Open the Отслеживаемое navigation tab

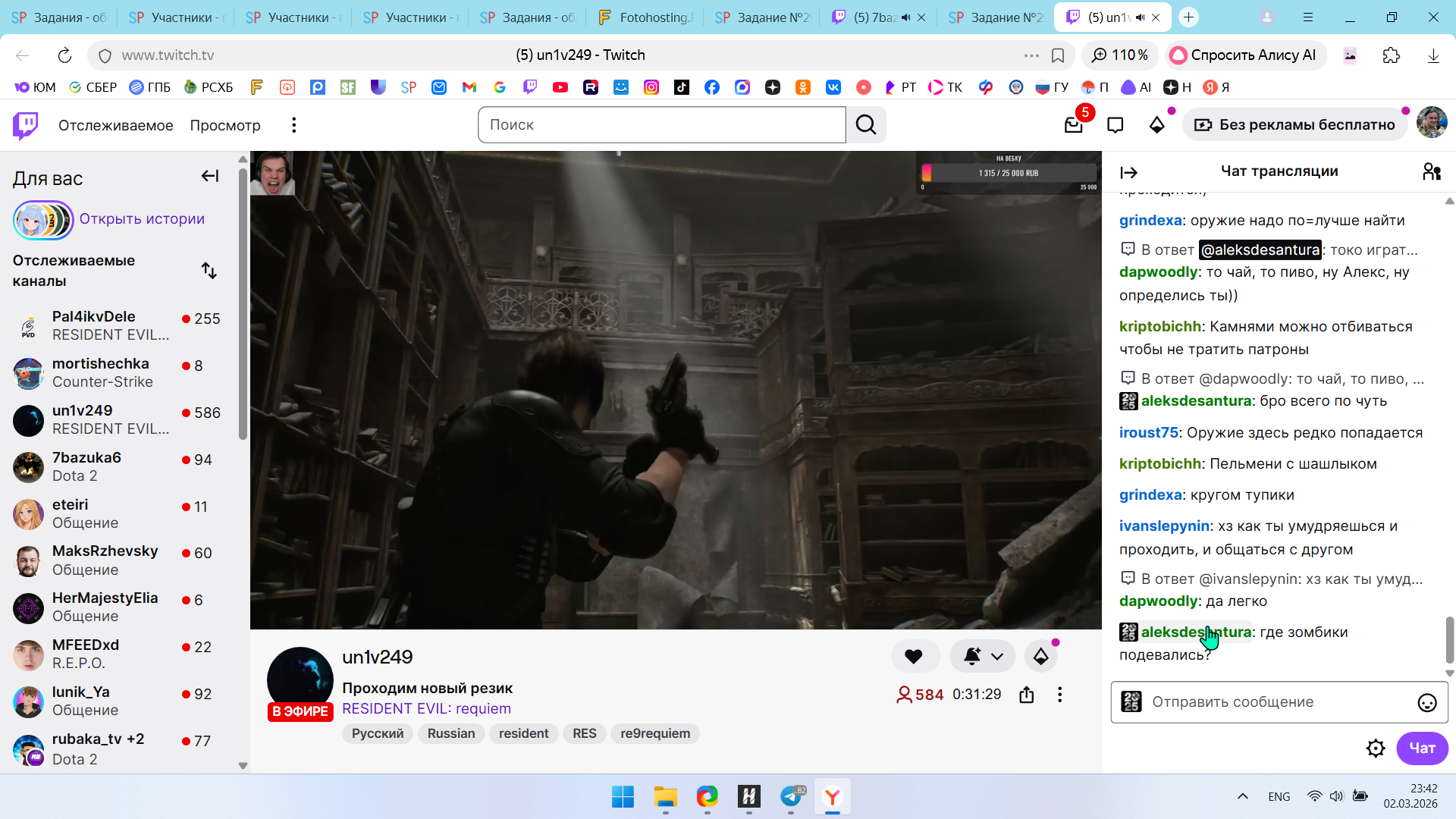click(115, 125)
